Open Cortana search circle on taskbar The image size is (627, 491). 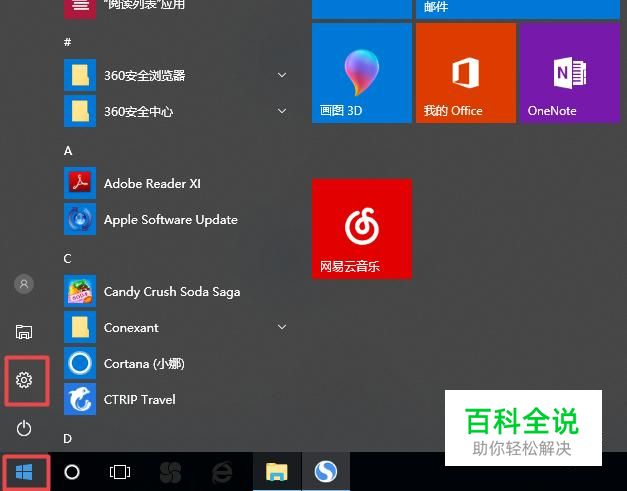coord(72,472)
